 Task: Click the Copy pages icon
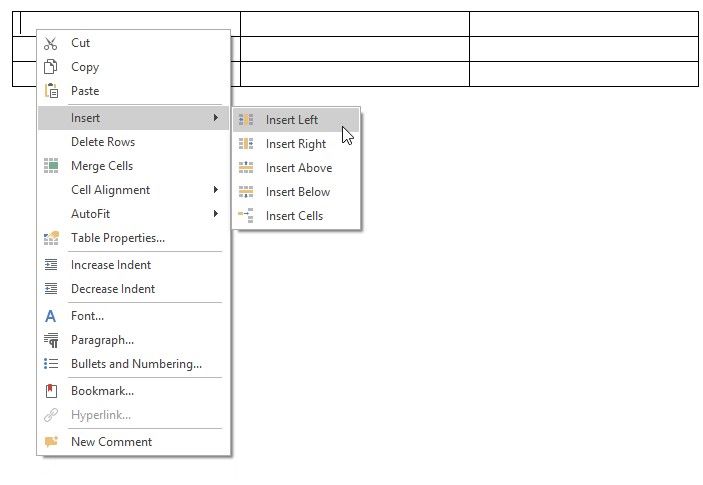(51, 67)
